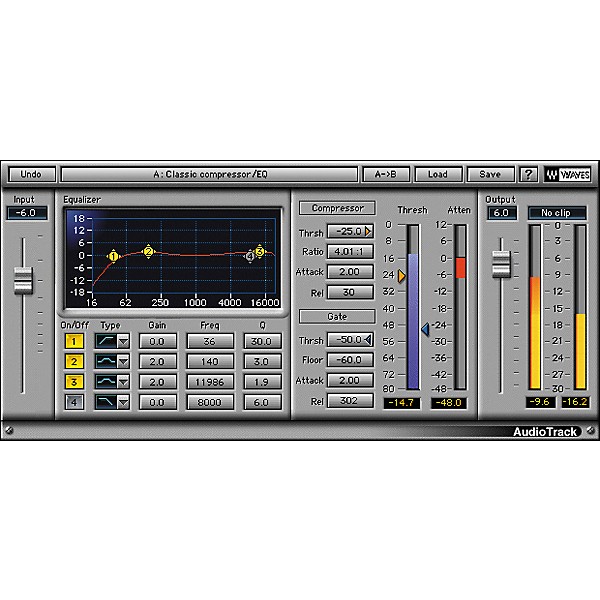The image size is (600, 600).
Task: Click the AudioTrack plugin name label
Action: coord(545,432)
